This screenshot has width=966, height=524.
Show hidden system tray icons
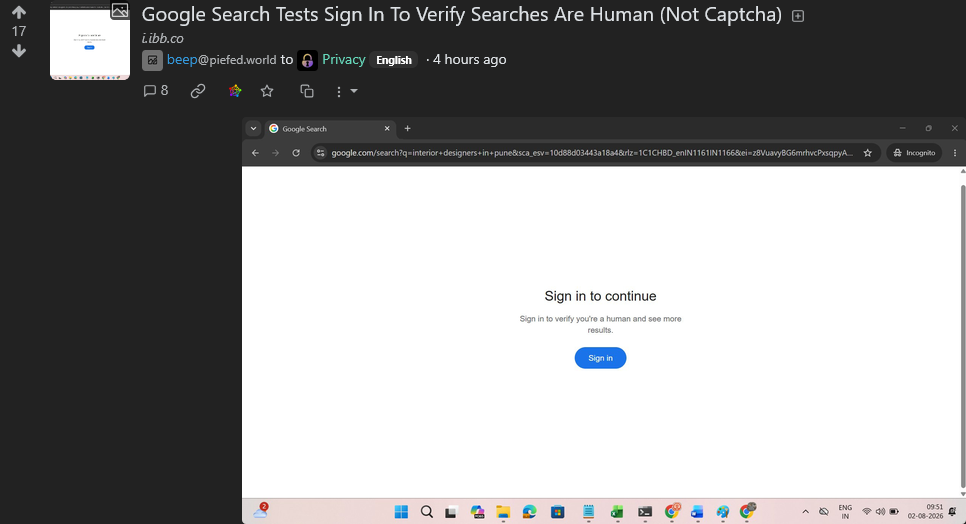[x=805, y=512]
